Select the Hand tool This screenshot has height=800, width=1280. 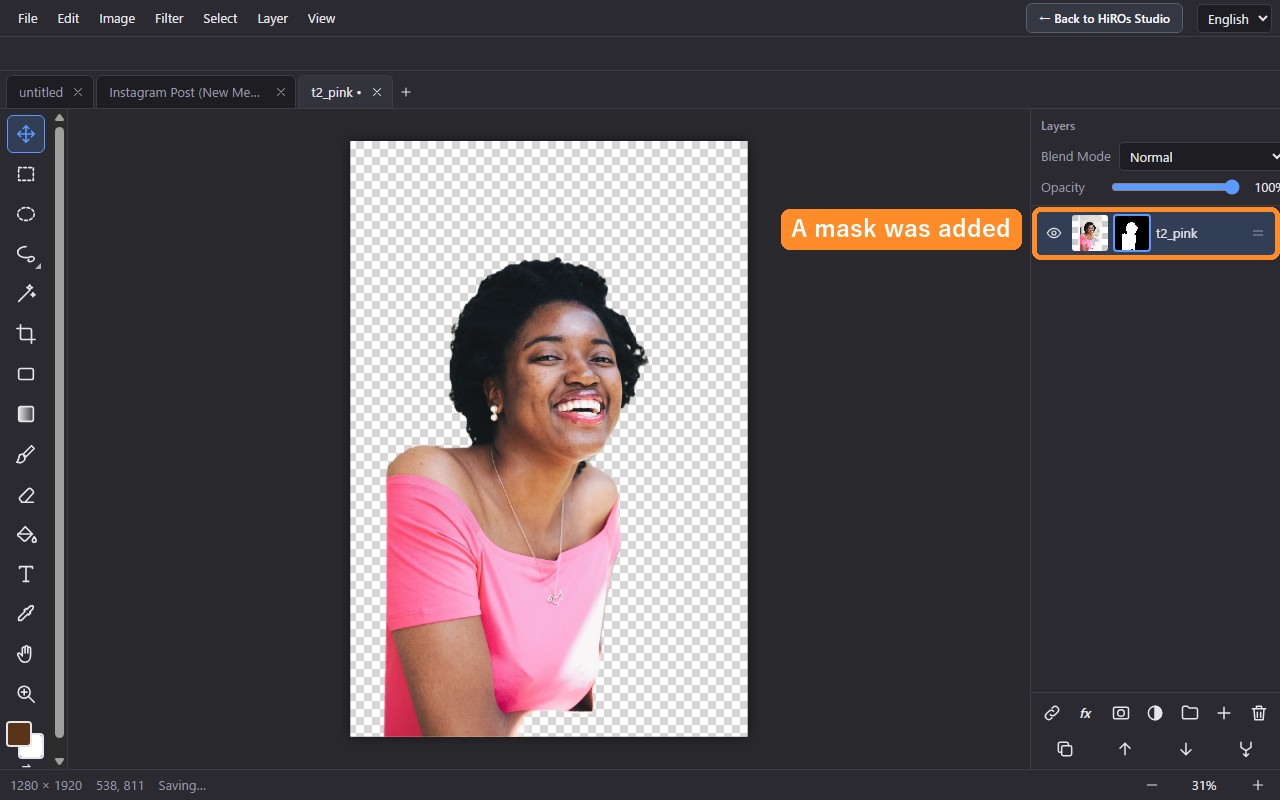point(26,654)
